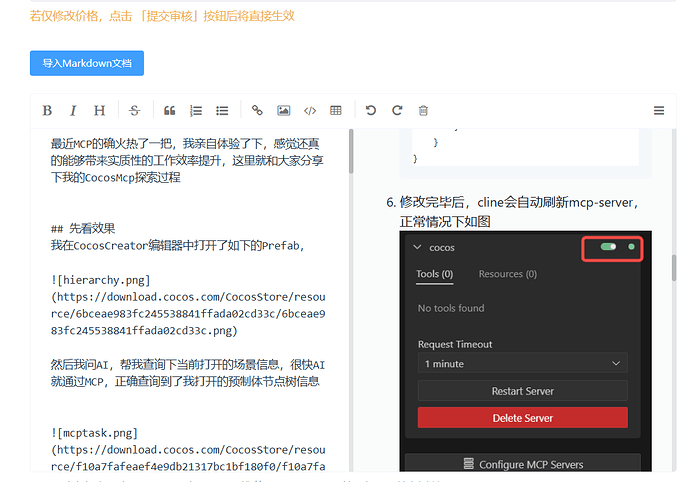The width and height of the screenshot is (690, 482).
Task: Insert an unordered bullet list
Action: click(x=222, y=110)
